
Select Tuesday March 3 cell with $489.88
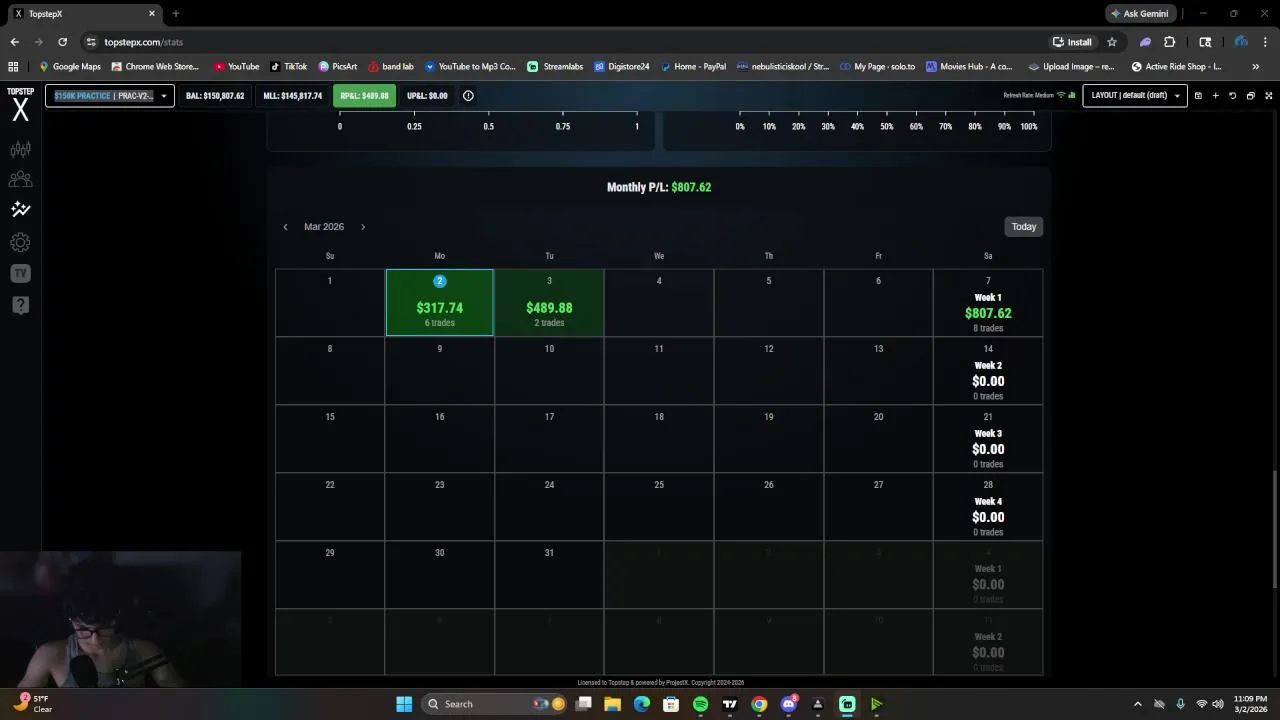(x=549, y=303)
